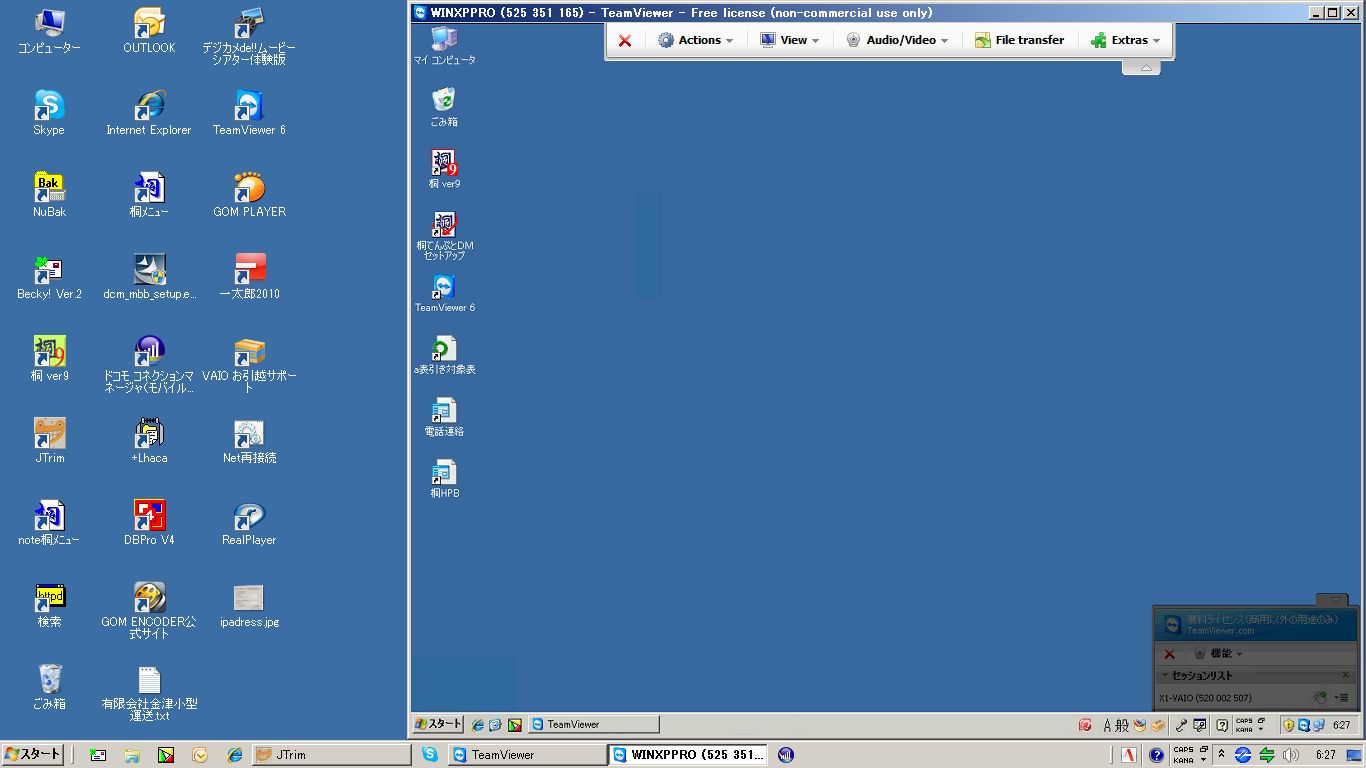This screenshot has height=768, width=1366.
Task: Select the VAIO お引越サポート shortcut
Action: [249, 365]
